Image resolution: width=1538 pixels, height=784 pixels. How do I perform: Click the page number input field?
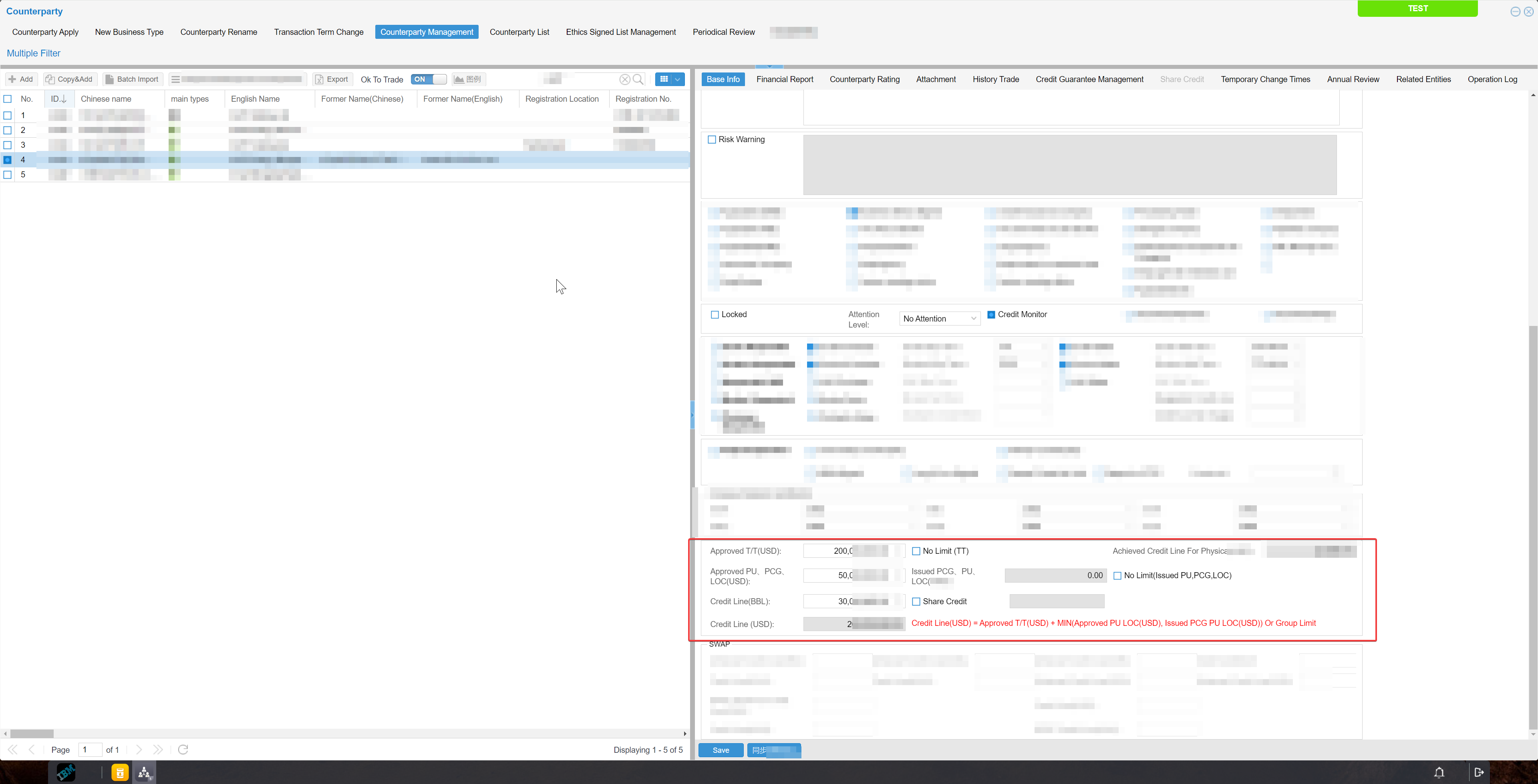pyautogui.click(x=90, y=750)
